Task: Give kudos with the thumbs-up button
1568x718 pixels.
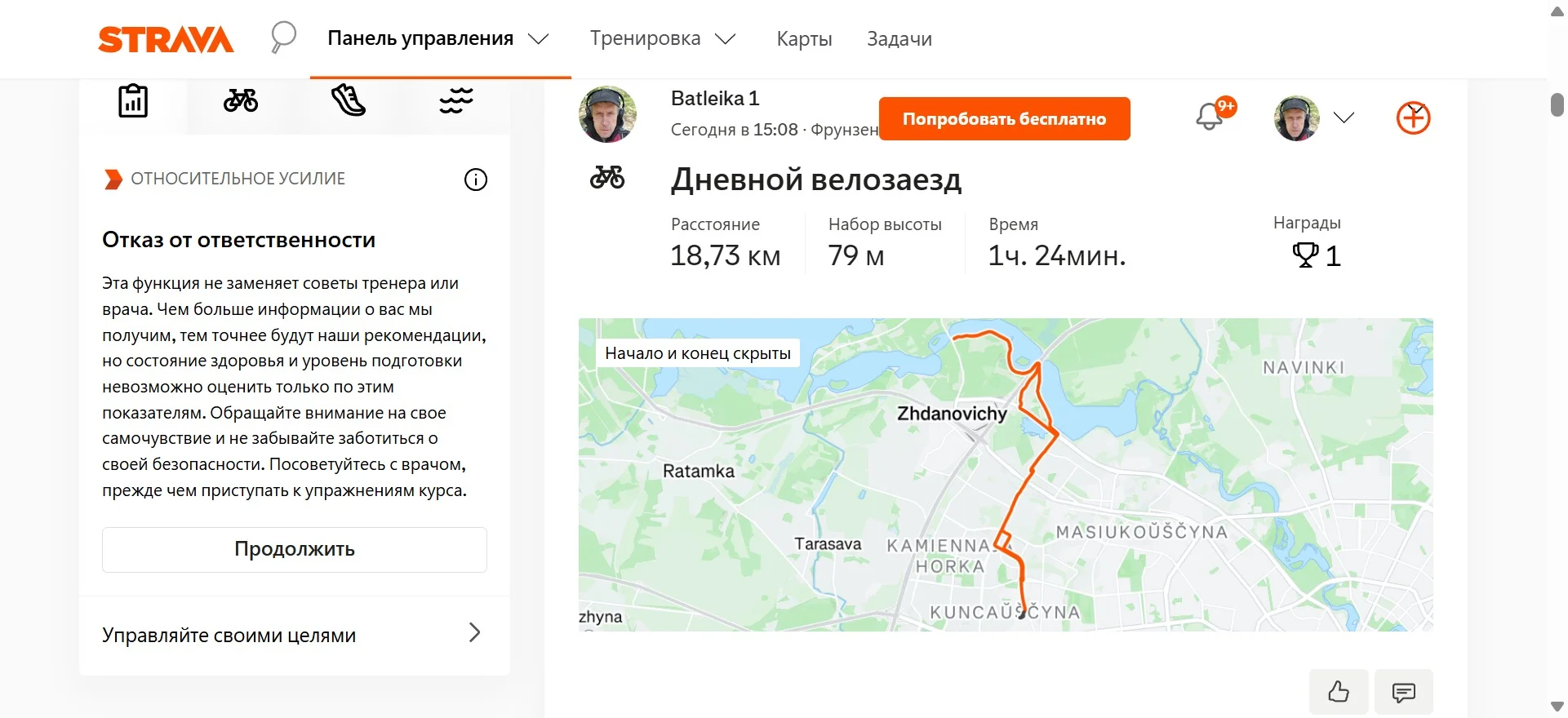Action: click(1339, 692)
